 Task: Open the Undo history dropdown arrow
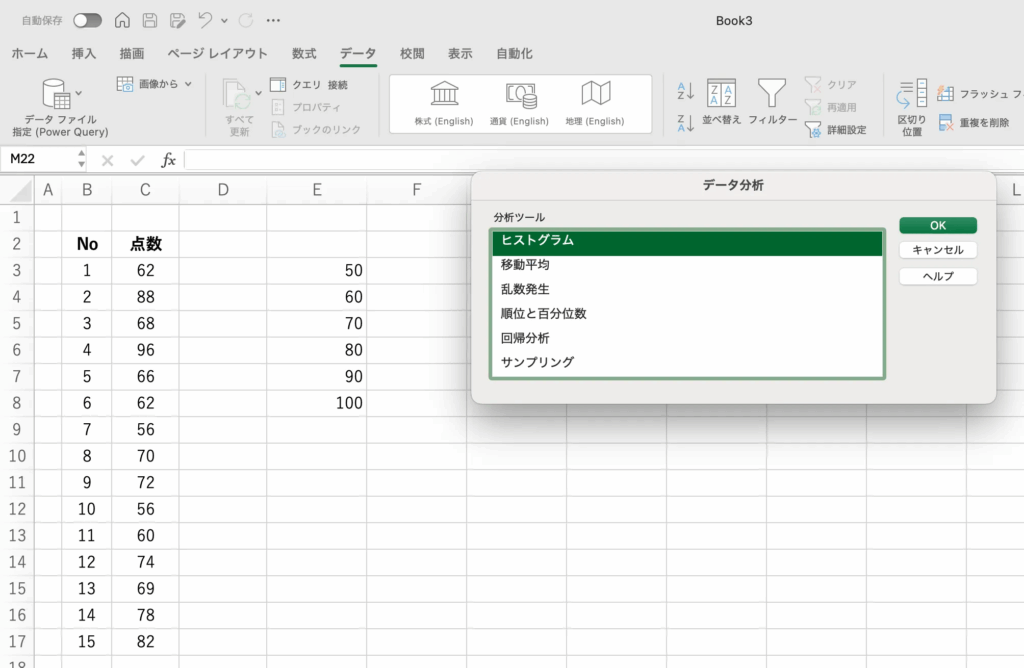tap(224, 21)
